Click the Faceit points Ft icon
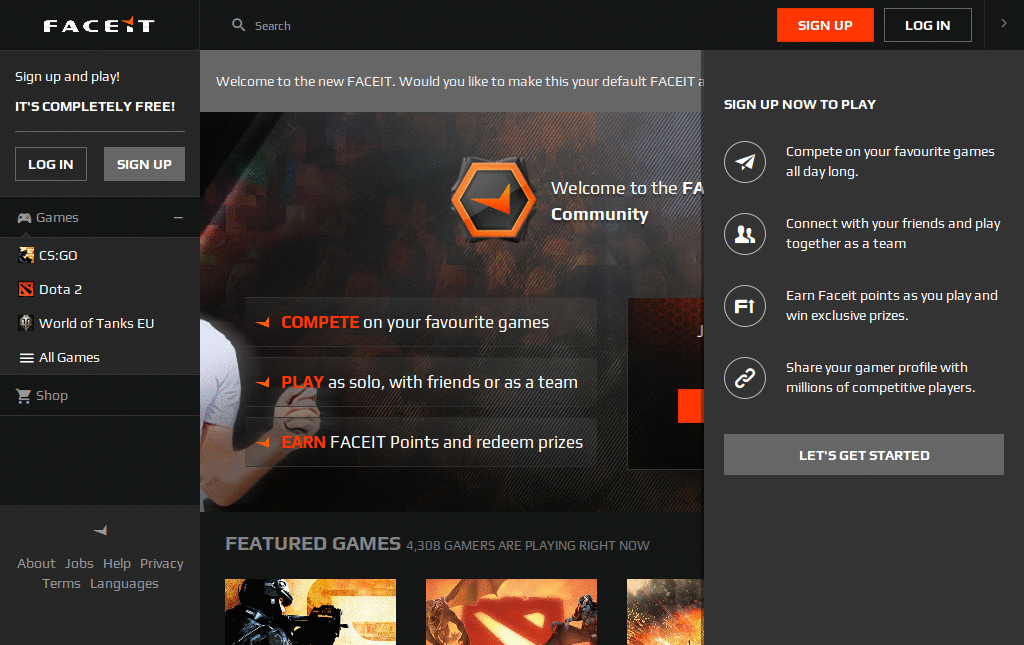Image resolution: width=1024 pixels, height=645 pixels. pyautogui.click(x=744, y=306)
